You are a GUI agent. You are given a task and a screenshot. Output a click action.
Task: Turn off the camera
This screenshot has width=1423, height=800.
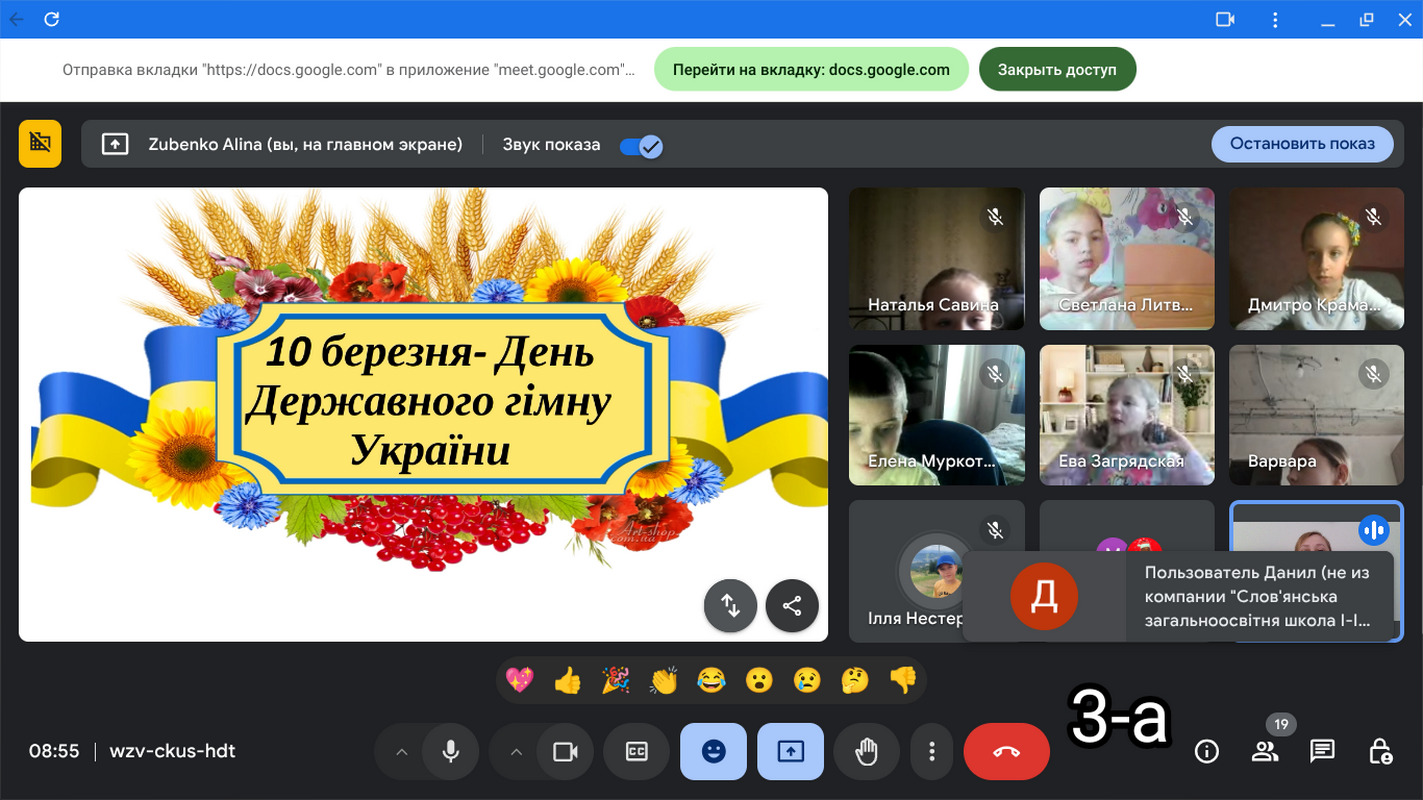(566, 751)
